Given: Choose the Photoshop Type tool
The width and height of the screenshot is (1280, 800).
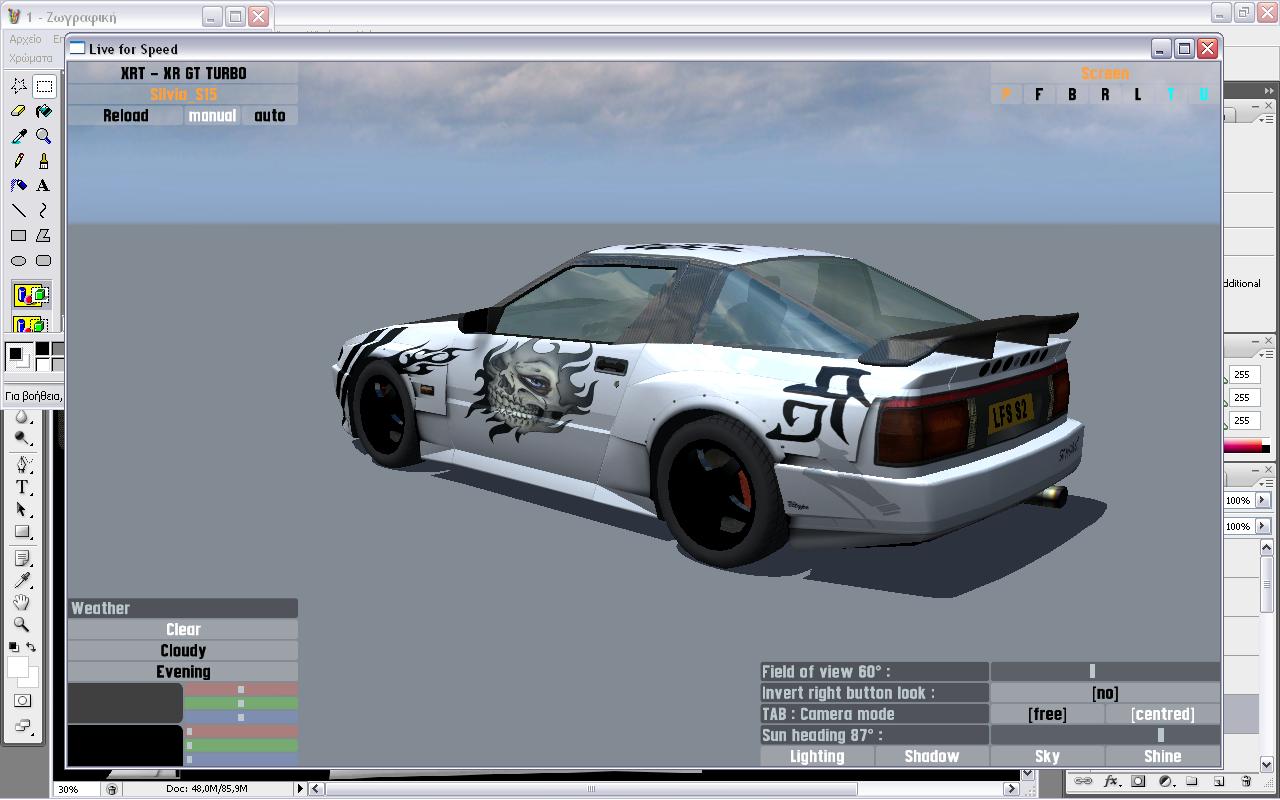Looking at the screenshot, I should click(x=22, y=488).
